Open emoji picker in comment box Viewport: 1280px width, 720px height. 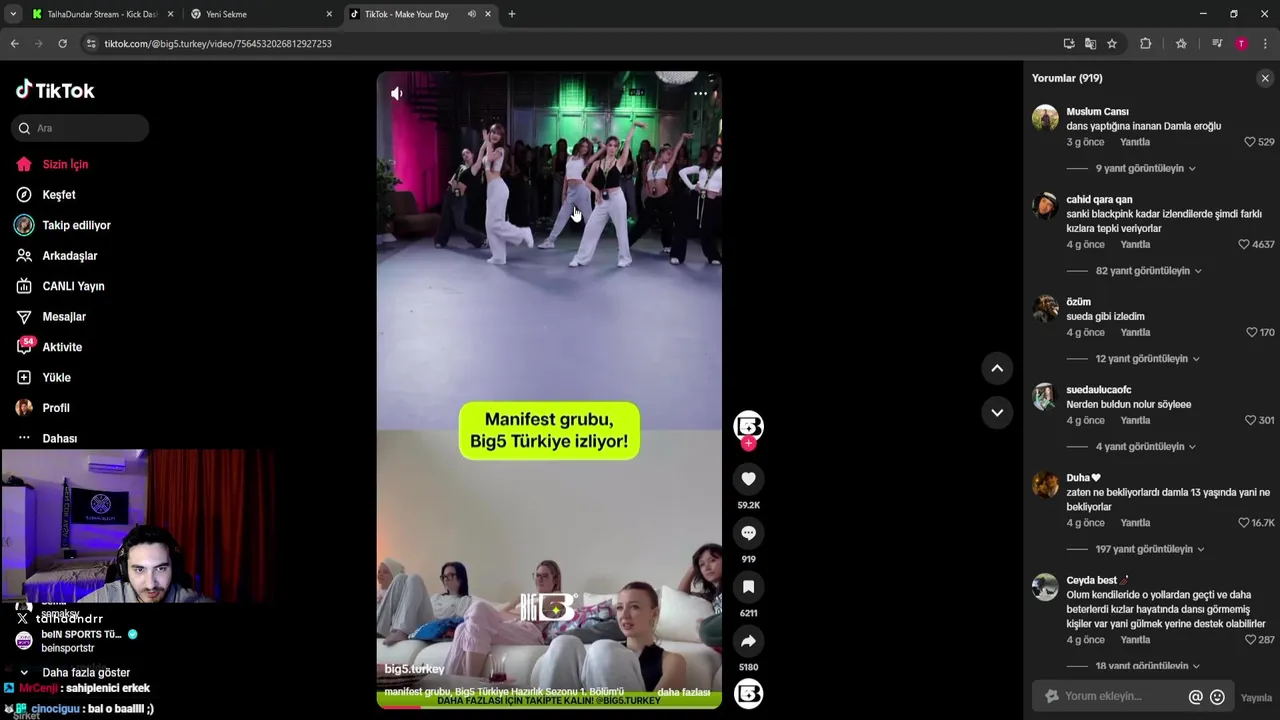[x=1217, y=697]
